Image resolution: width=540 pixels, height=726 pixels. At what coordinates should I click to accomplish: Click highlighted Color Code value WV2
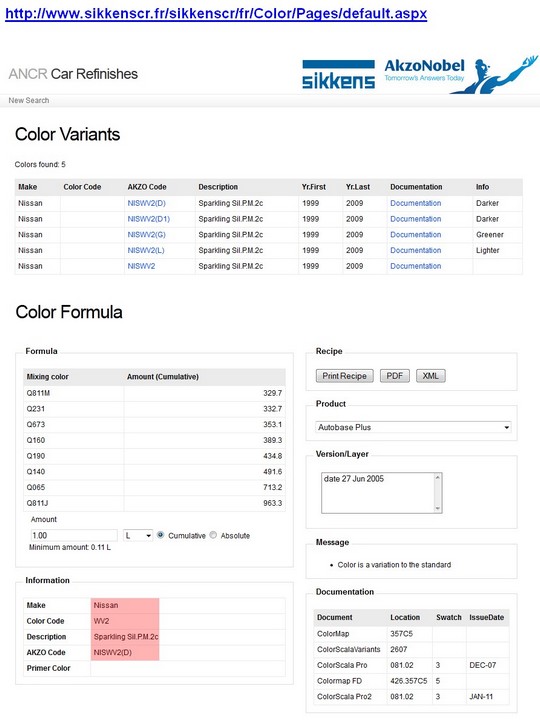coord(101,621)
